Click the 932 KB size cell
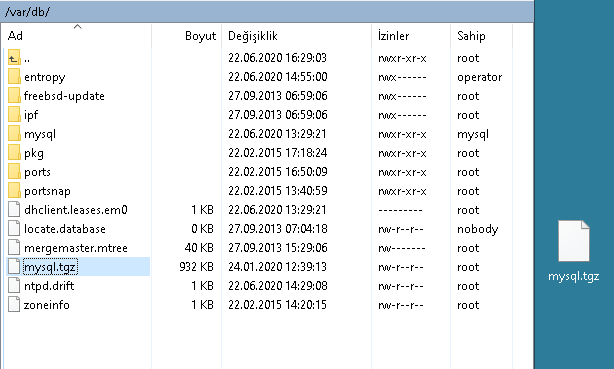The width and height of the screenshot is (614, 369). click(x=197, y=267)
